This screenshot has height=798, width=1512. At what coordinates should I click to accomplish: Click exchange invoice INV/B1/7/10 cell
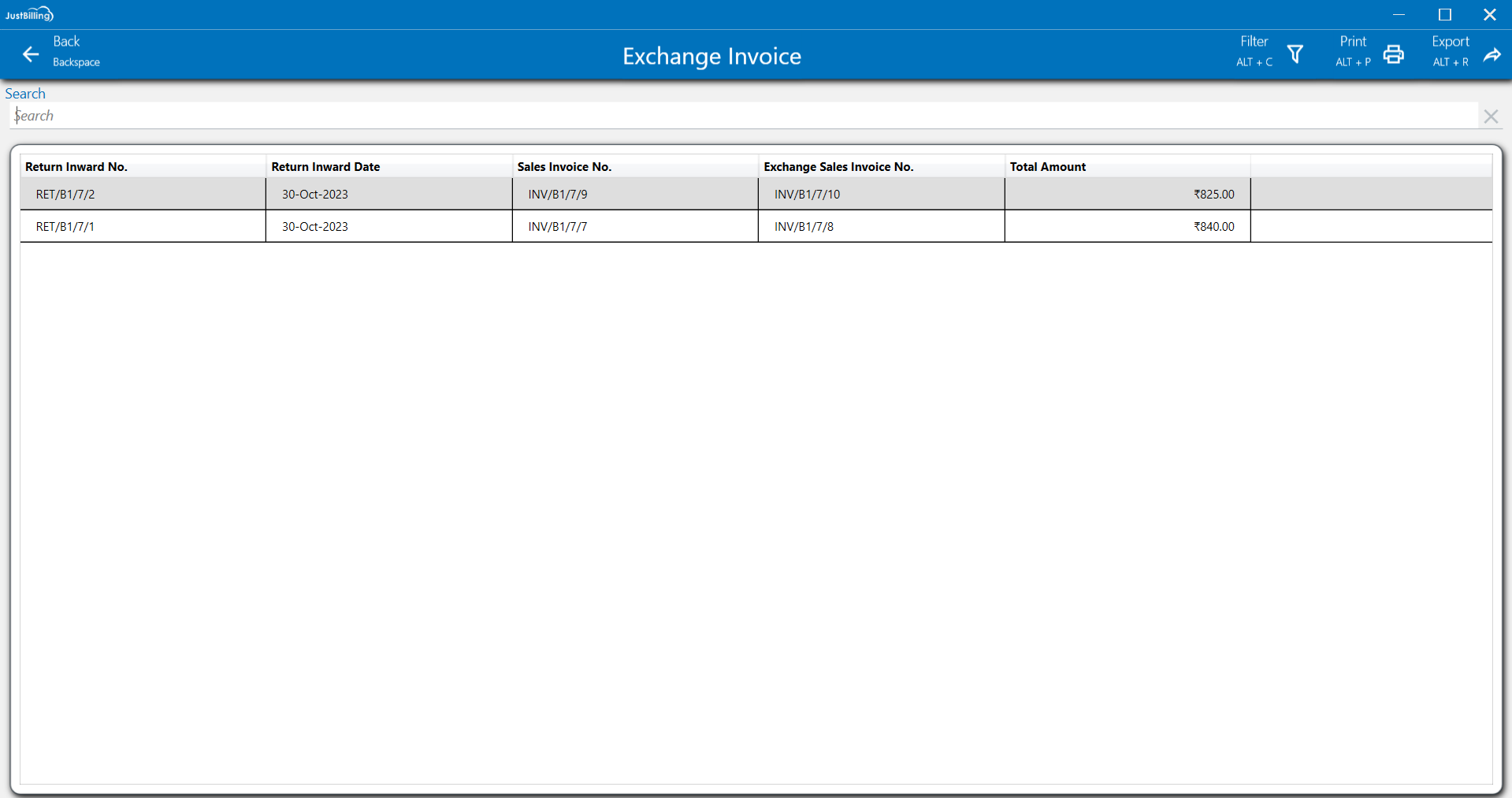pyautogui.click(x=807, y=195)
